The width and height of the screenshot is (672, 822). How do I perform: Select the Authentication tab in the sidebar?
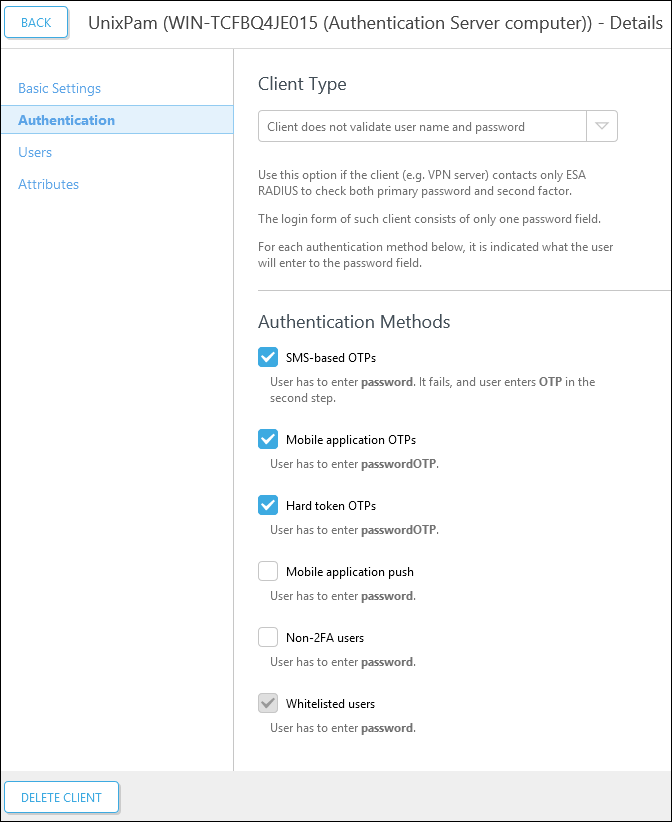(65, 120)
